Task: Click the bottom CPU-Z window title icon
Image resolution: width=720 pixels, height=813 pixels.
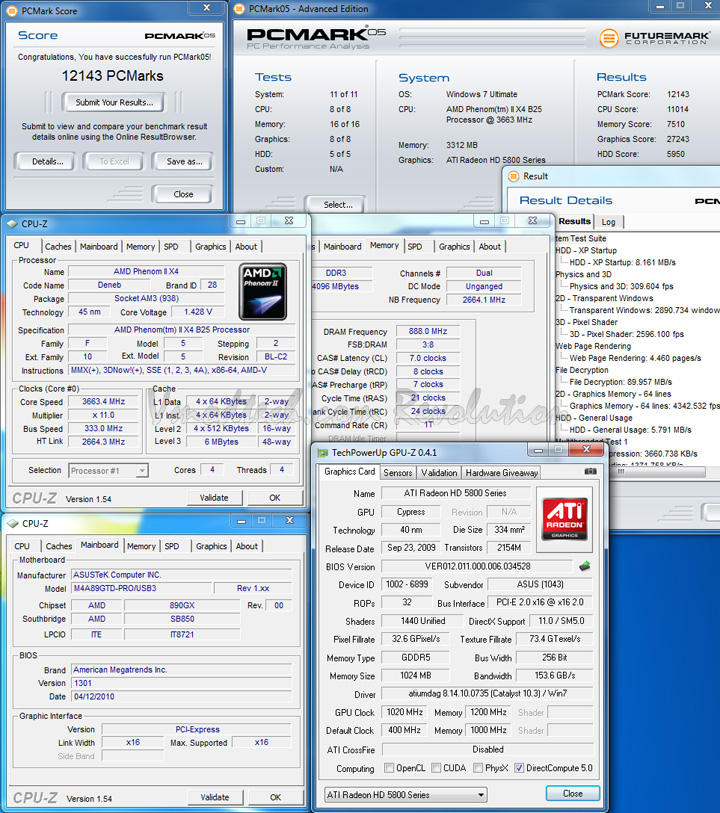Action: click(13, 524)
